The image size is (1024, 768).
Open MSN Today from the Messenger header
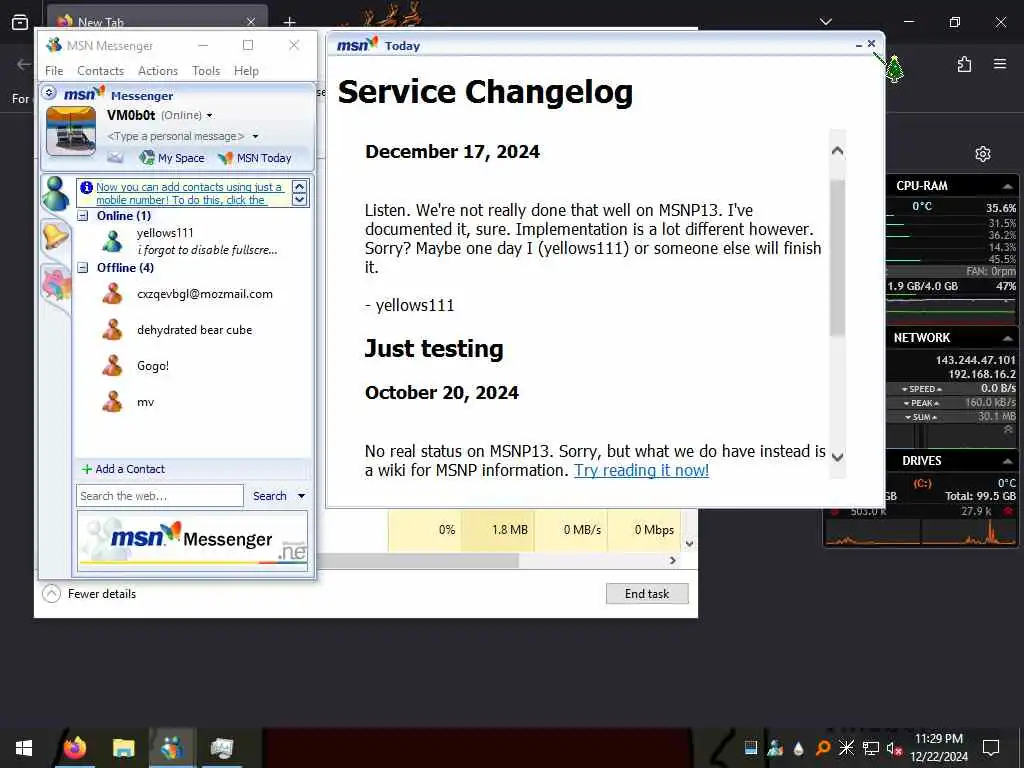click(x=255, y=157)
